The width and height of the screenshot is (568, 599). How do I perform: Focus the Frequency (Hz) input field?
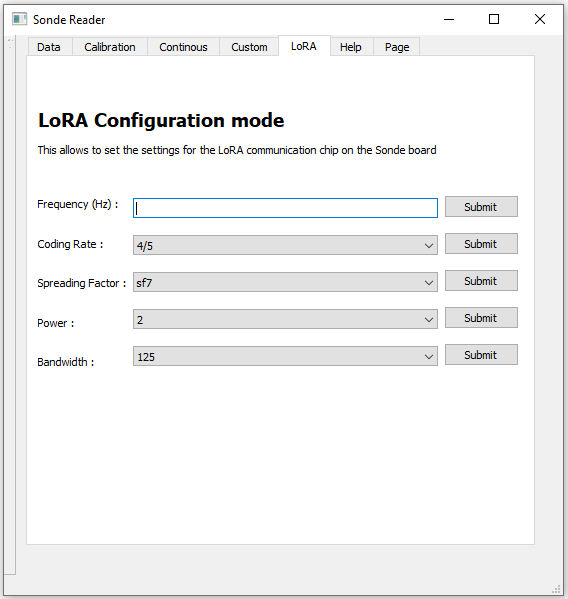[285, 208]
